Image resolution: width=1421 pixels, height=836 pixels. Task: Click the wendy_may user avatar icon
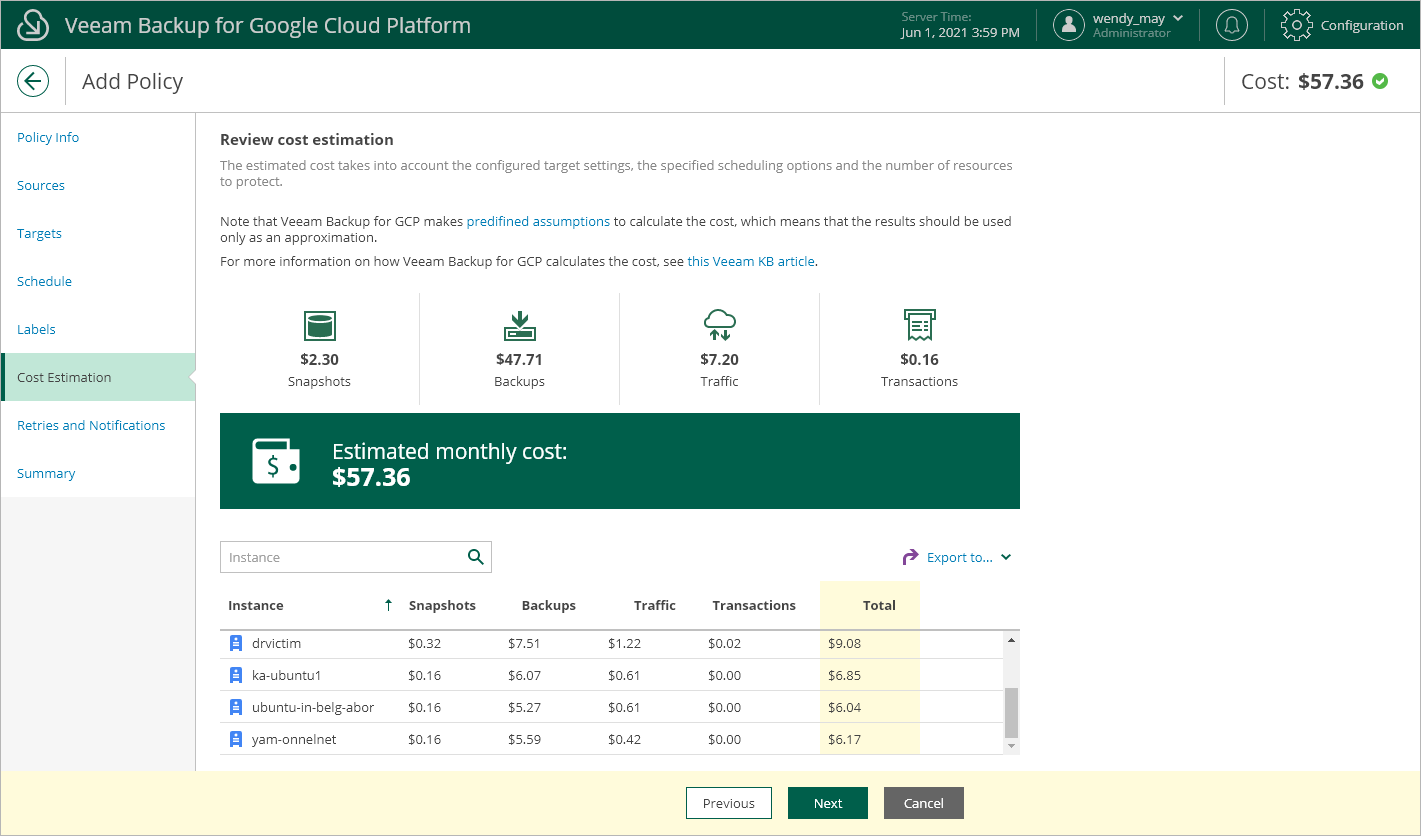(x=1069, y=25)
